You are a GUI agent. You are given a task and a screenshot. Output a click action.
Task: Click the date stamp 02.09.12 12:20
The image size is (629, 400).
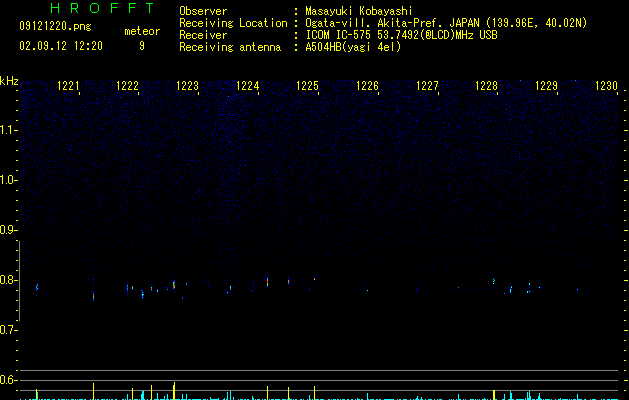point(61,46)
